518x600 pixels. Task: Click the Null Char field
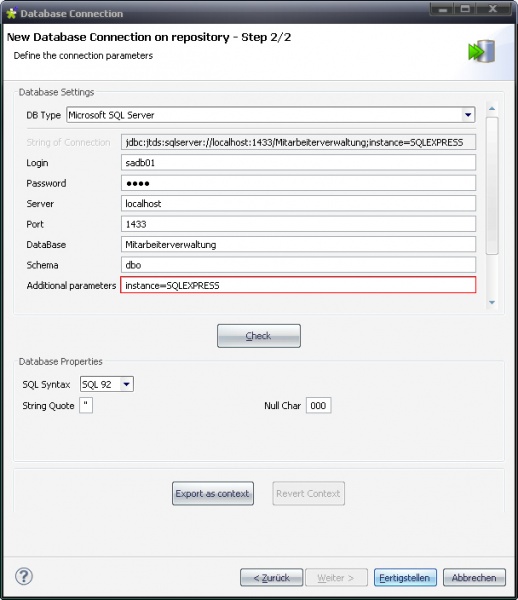pos(319,406)
